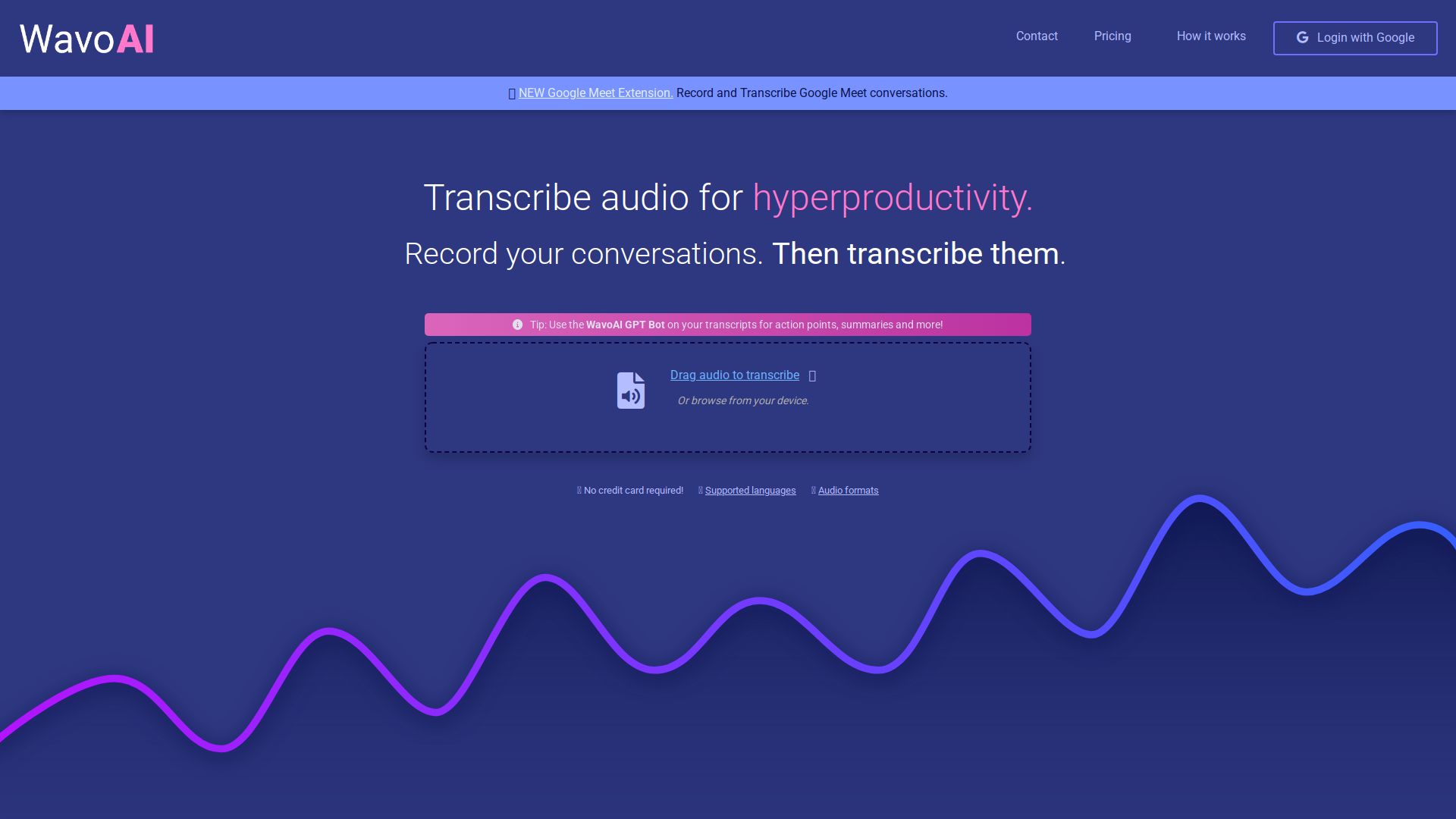Click 'Record and Transcribe Google Meet conversations.' text
This screenshot has width=1456, height=819.
[812, 93]
